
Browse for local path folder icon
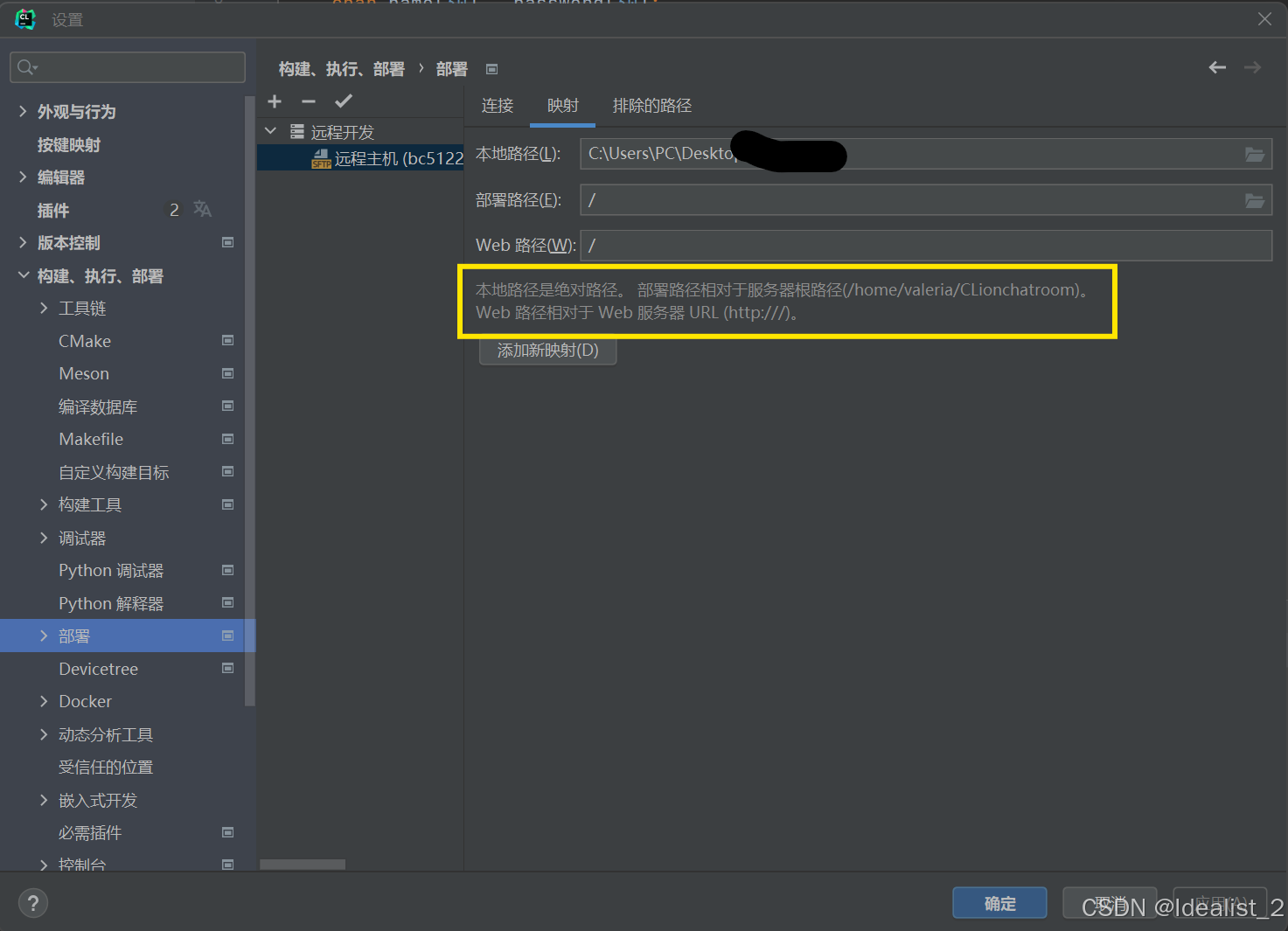coord(1255,154)
